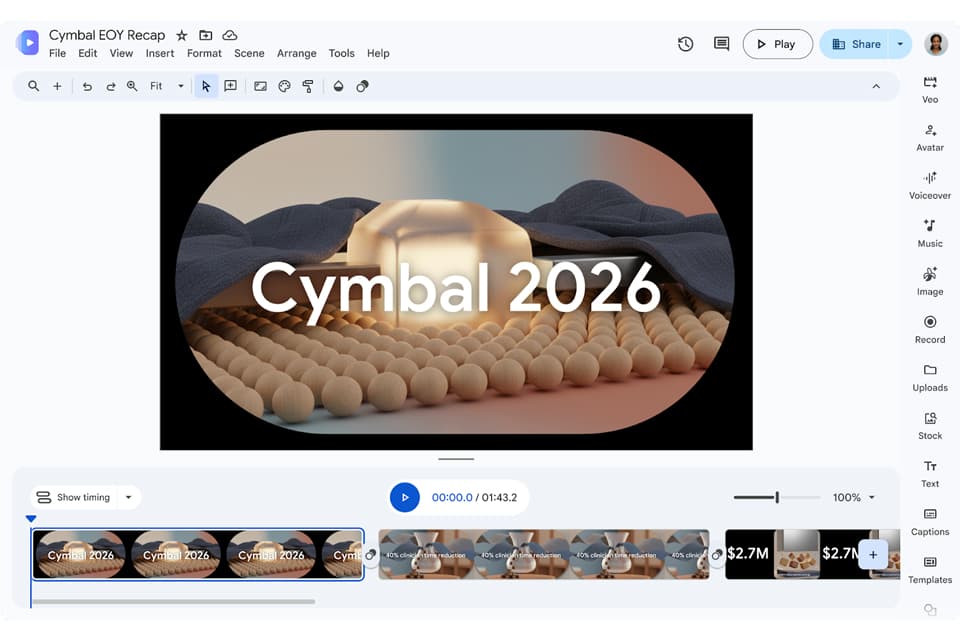Open the Insert menu

[x=160, y=53]
